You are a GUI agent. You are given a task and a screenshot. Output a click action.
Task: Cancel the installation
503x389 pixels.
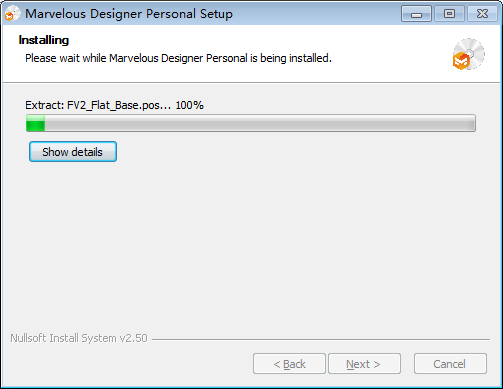click(x=450, y=364)
